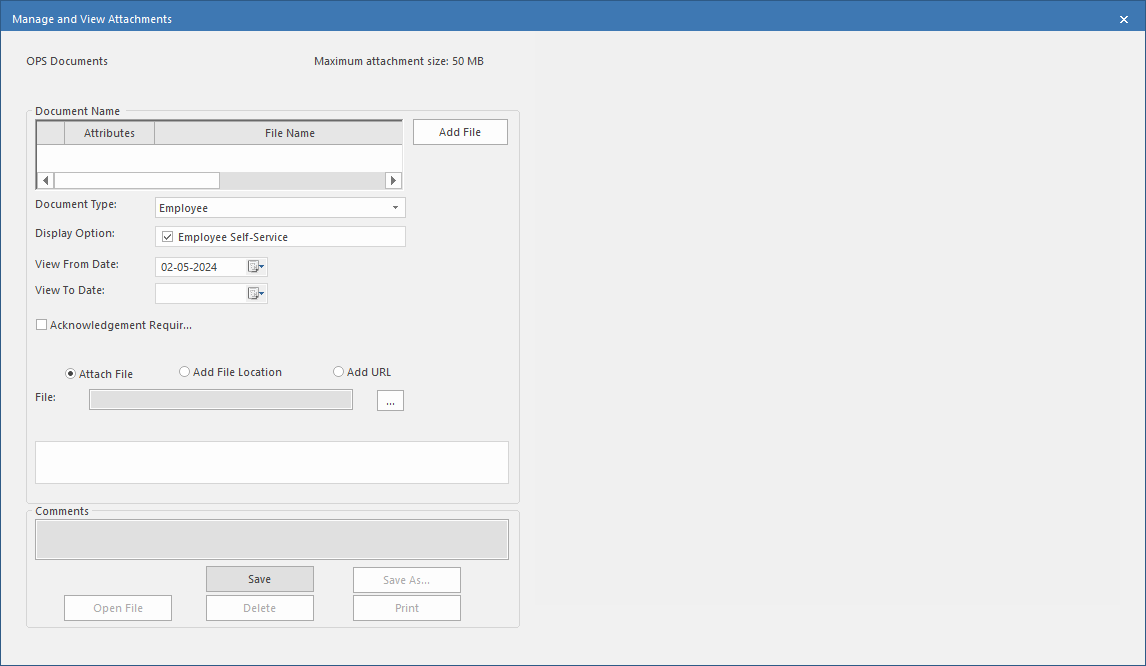Close the Manage and View Attachments dialog
The image size is (1146, 666).
pyautogui.click(x=1123, y=18)
